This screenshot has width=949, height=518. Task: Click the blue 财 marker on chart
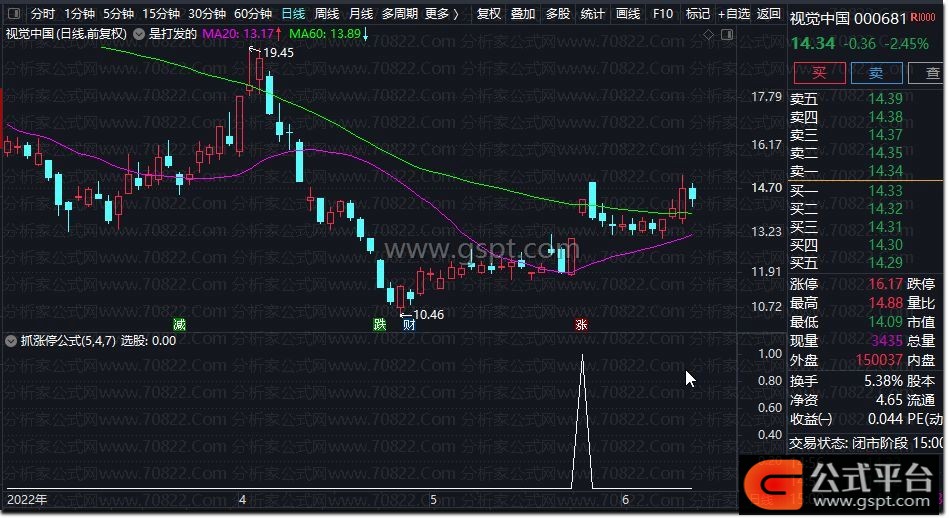409,325
